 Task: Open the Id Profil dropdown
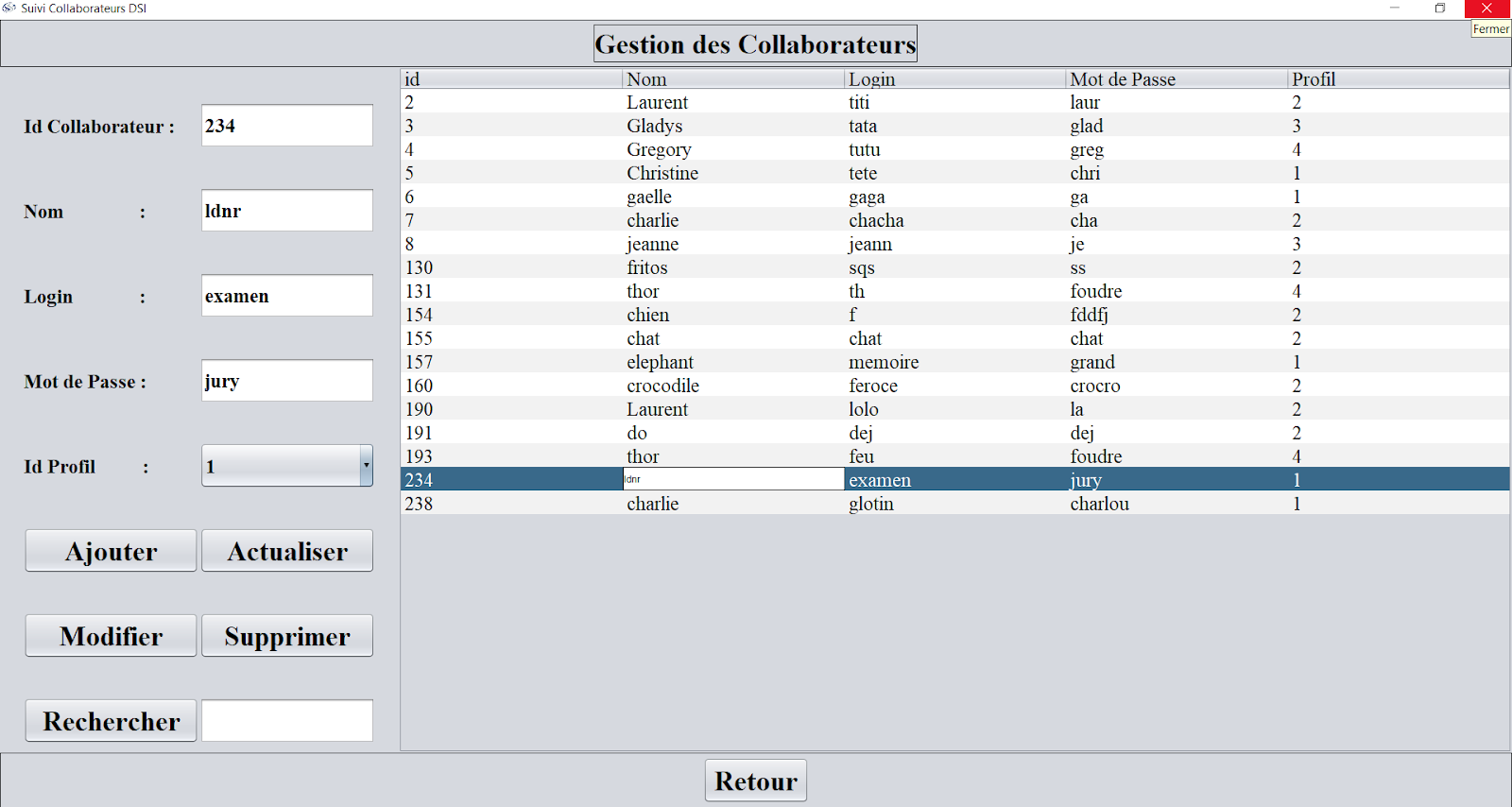[x=287, y=466]
